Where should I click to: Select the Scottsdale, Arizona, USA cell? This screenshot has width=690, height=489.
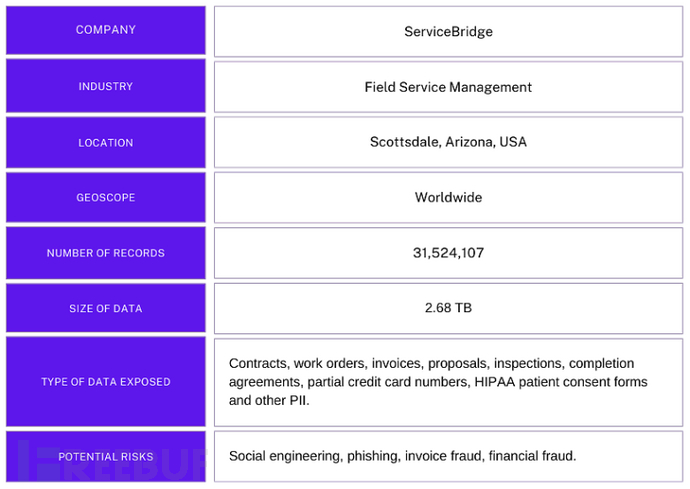(448, 142)
